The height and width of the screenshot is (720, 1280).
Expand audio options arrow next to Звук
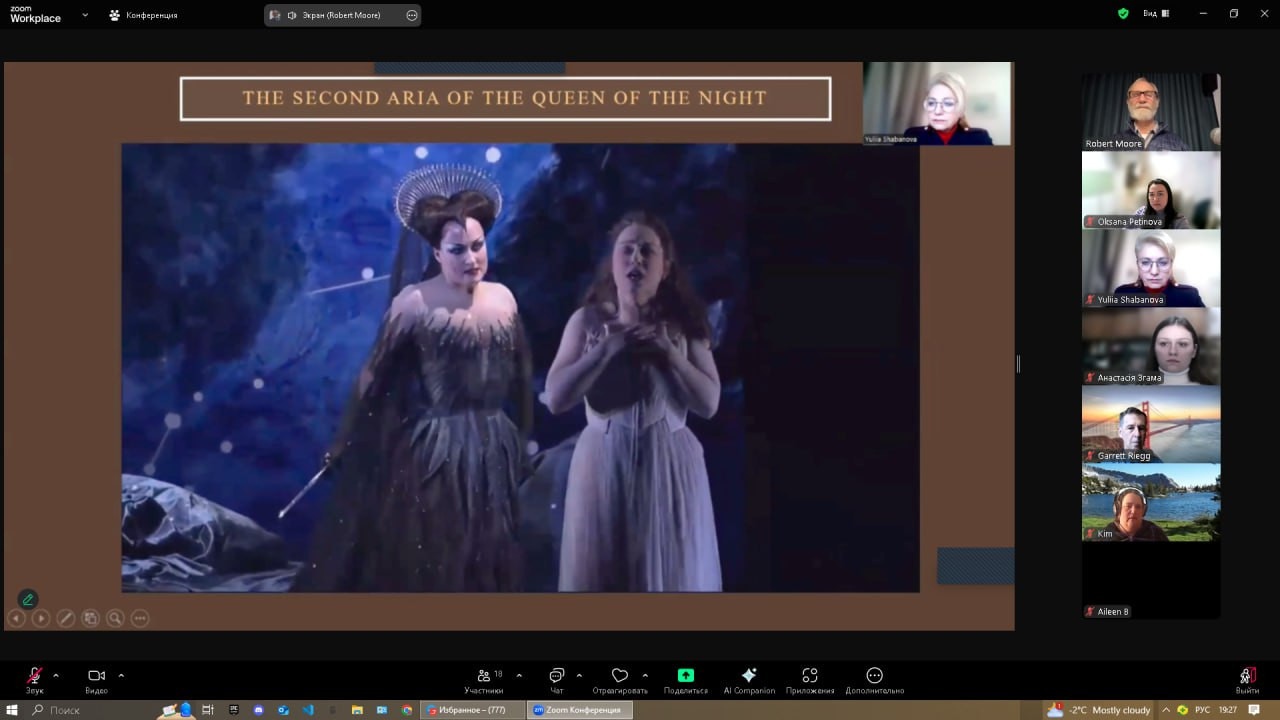[56, 675]
